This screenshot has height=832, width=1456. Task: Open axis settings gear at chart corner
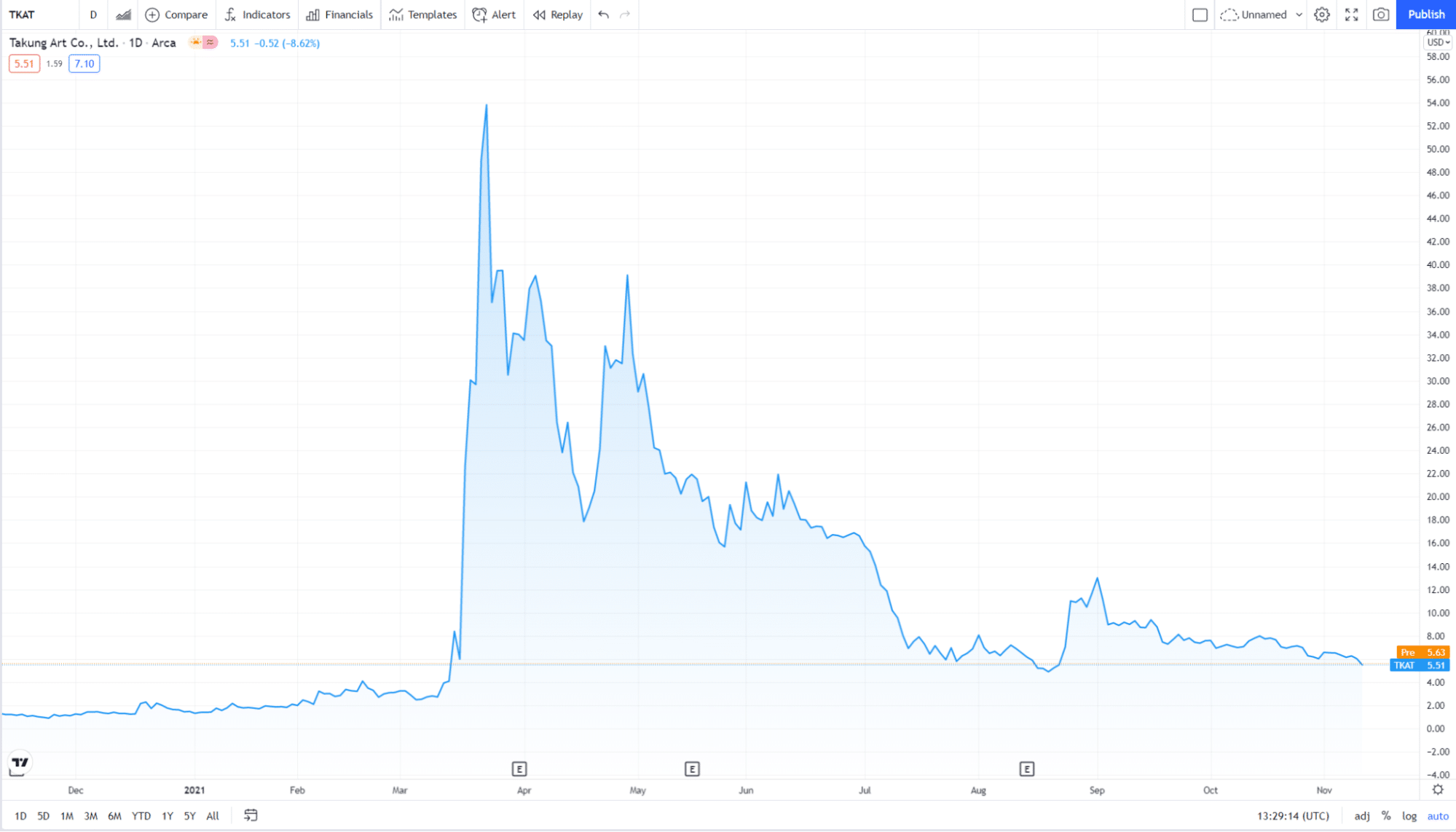tap(1438, 790)
